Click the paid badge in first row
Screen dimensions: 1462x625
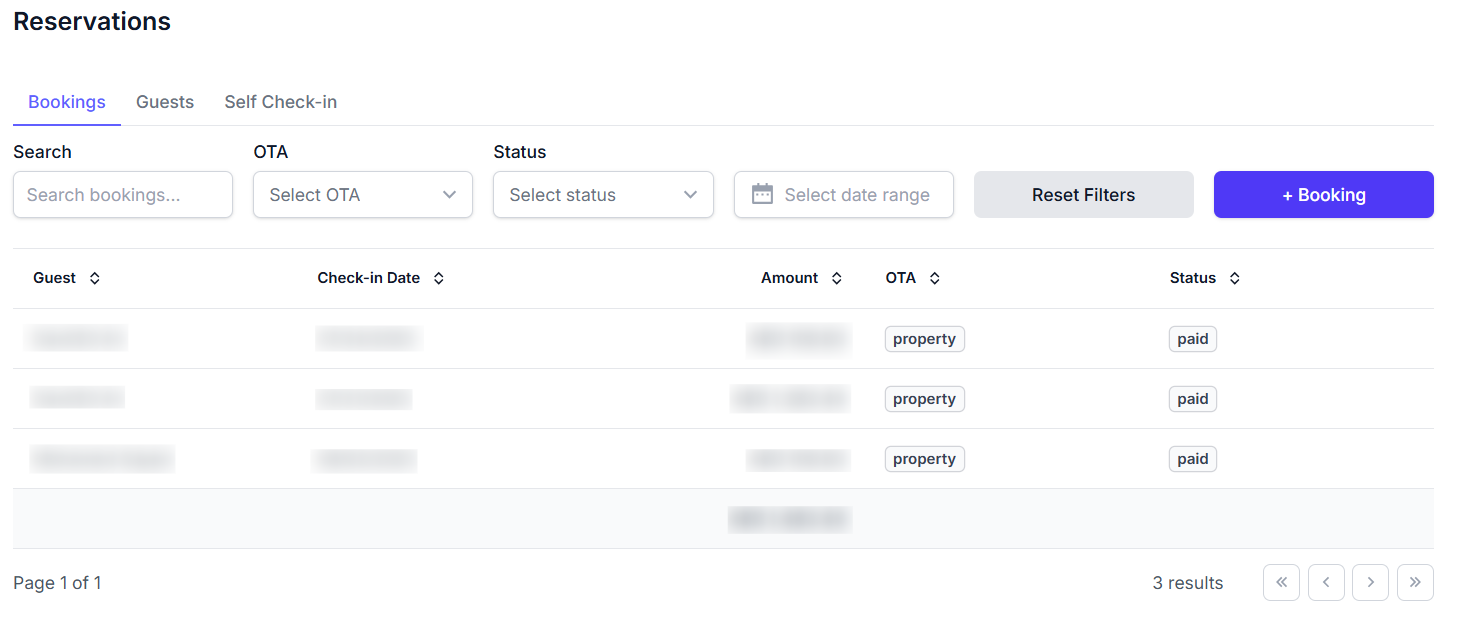[1192, 339]
